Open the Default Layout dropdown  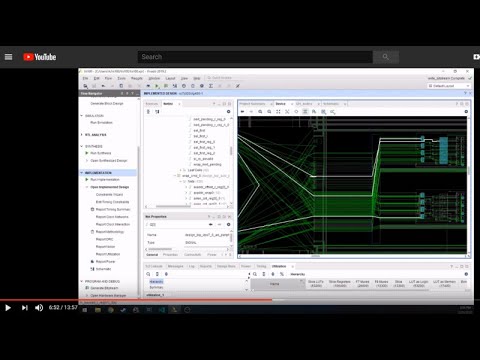coord(449,86)
